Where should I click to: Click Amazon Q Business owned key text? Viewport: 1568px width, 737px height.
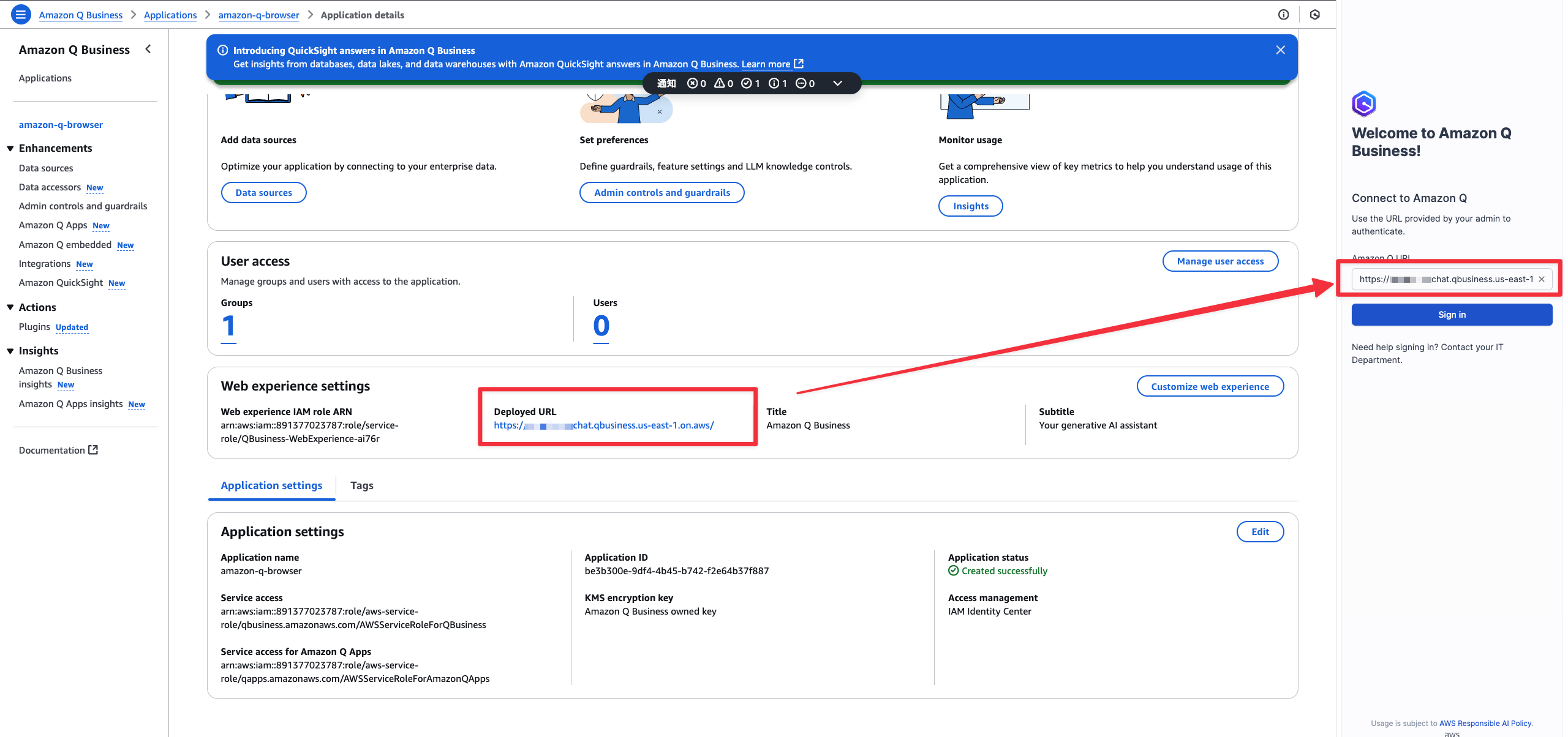[x=650, y=611]
